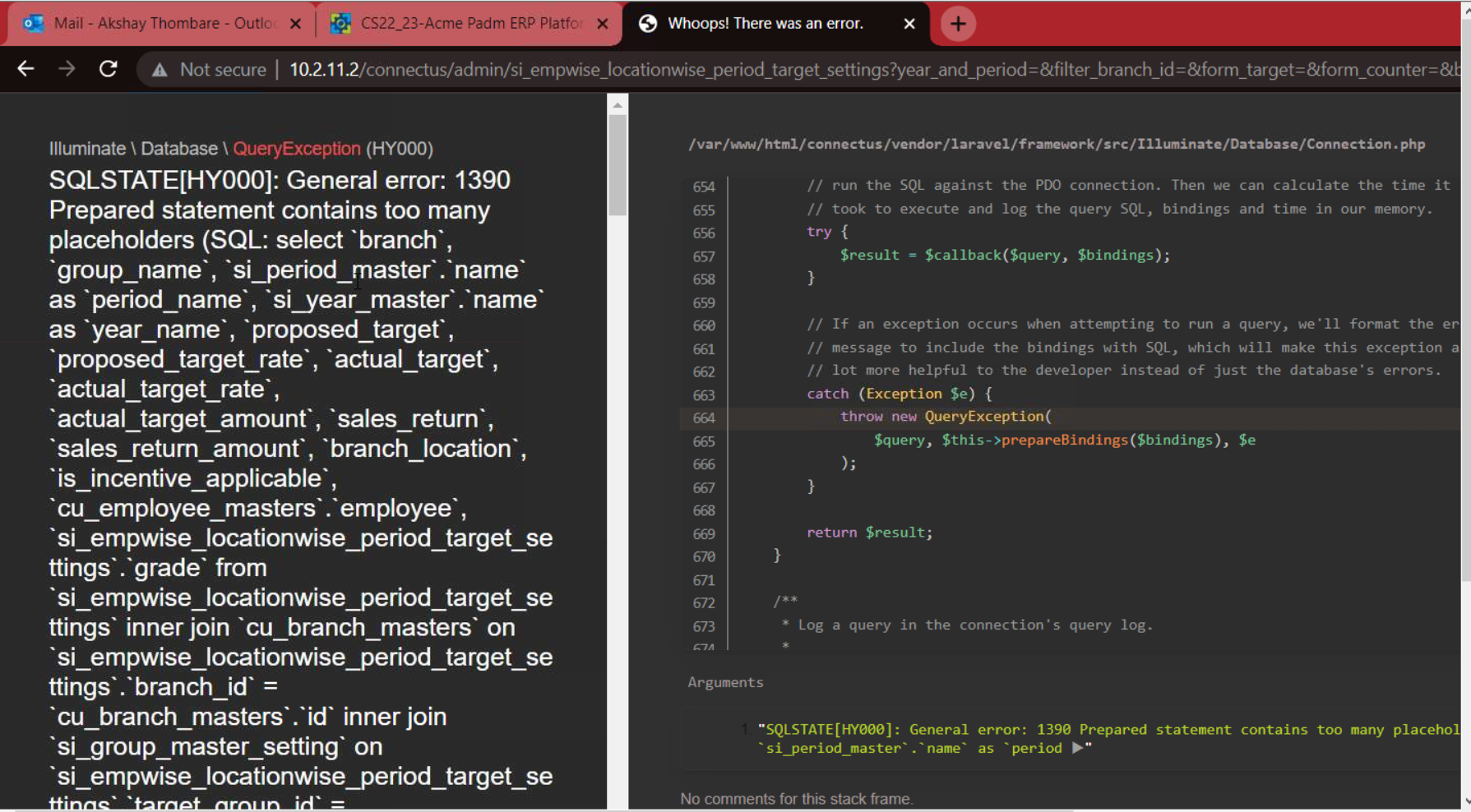Click SQLSTATE[HY000]: General error: 1390 heading line
Image resolution: width=1471 pixels, height=812 pixels.
coord(280,180)
